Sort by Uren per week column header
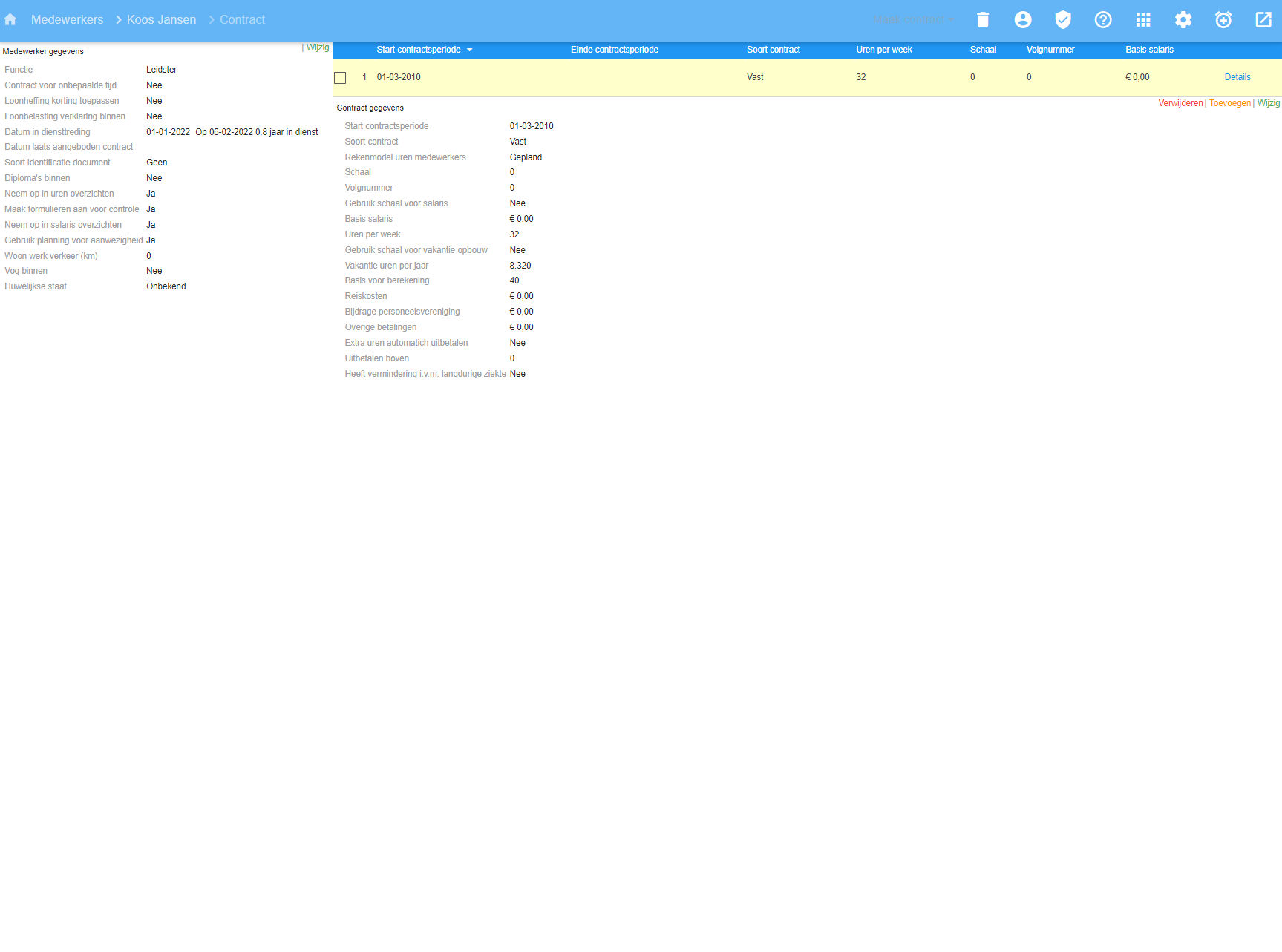This screenshot has height=952, width=1282. coord(883,50)
